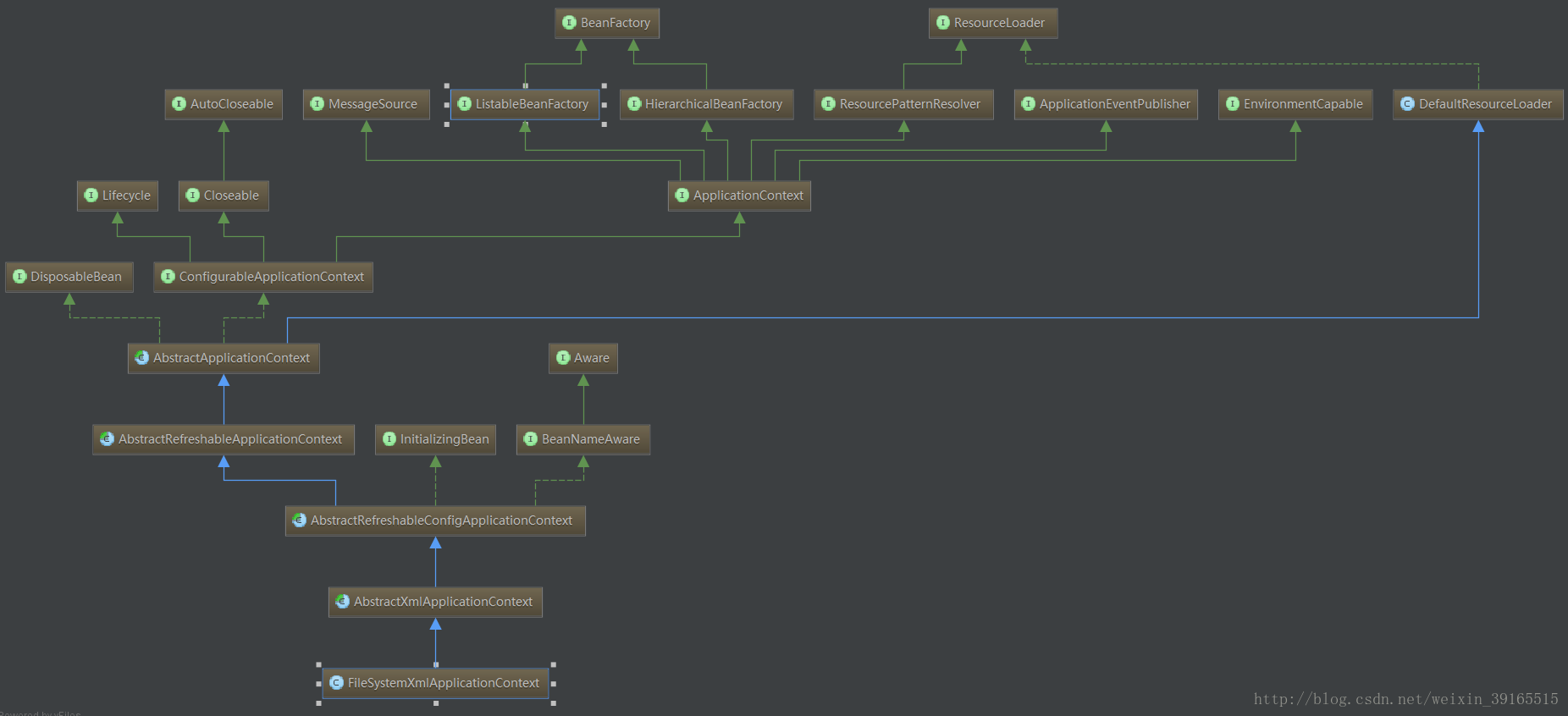Click the abstract class icon on AbstractRefreshableApplicationContext
The height and width of the screenshot is (716, 1568).
(108, 439)
